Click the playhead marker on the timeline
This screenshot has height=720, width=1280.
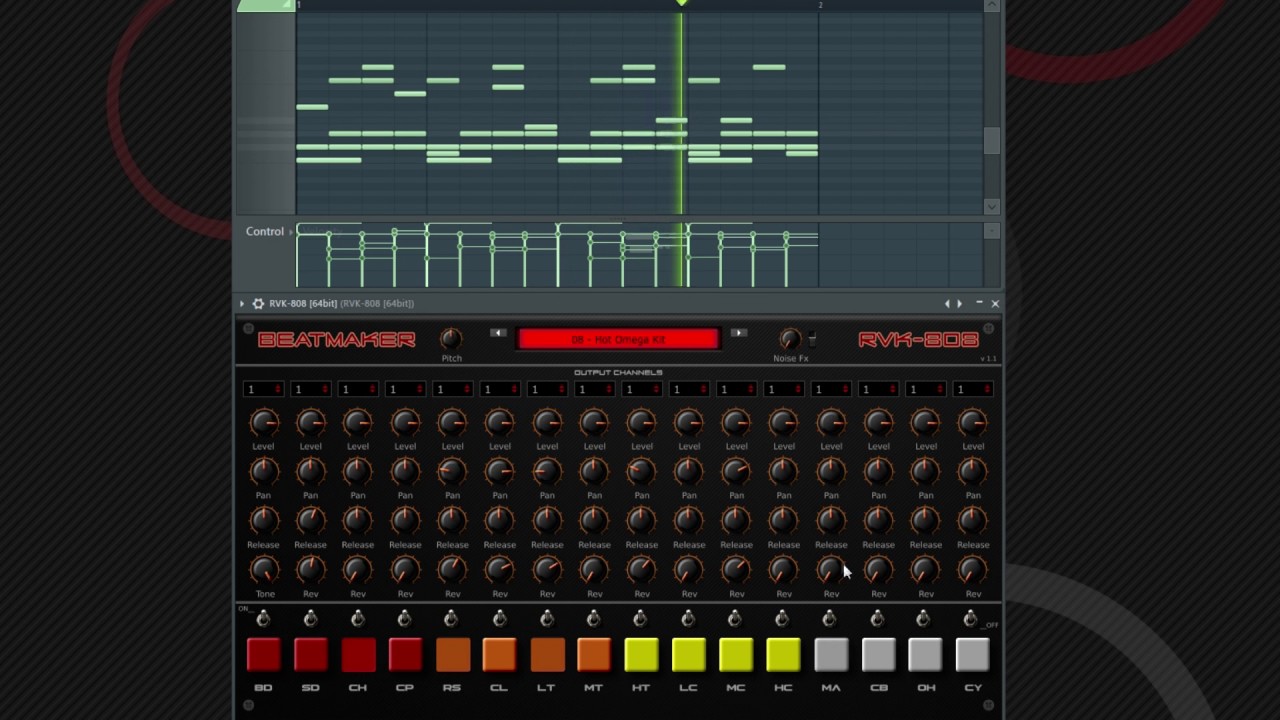point(681,3)
